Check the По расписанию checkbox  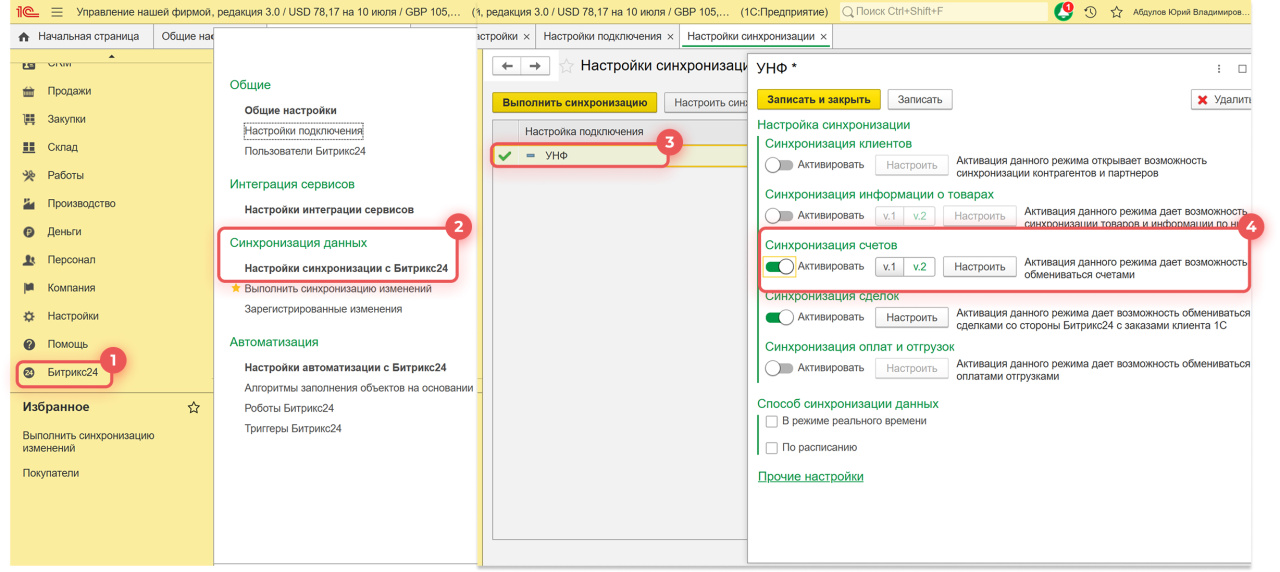point(772,448)
